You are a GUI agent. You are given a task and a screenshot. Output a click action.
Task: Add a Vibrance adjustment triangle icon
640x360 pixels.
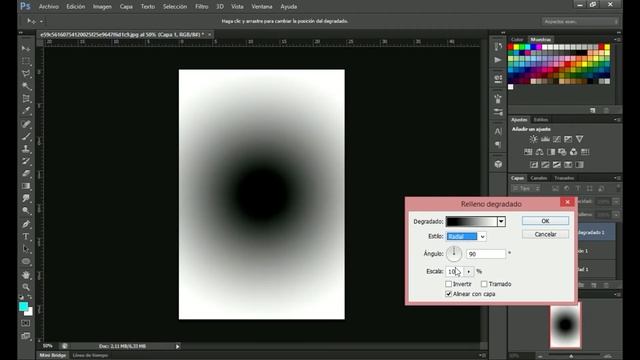[x=580, y=139]
